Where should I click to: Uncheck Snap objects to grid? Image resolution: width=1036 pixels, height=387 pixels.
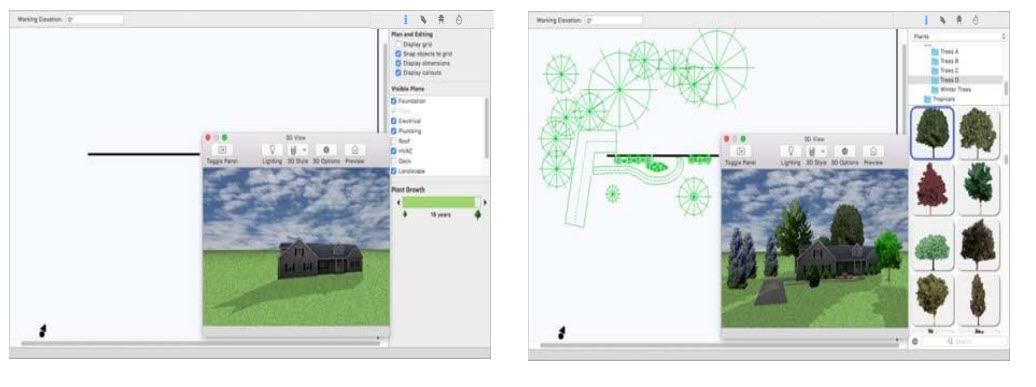coord(398,53)
